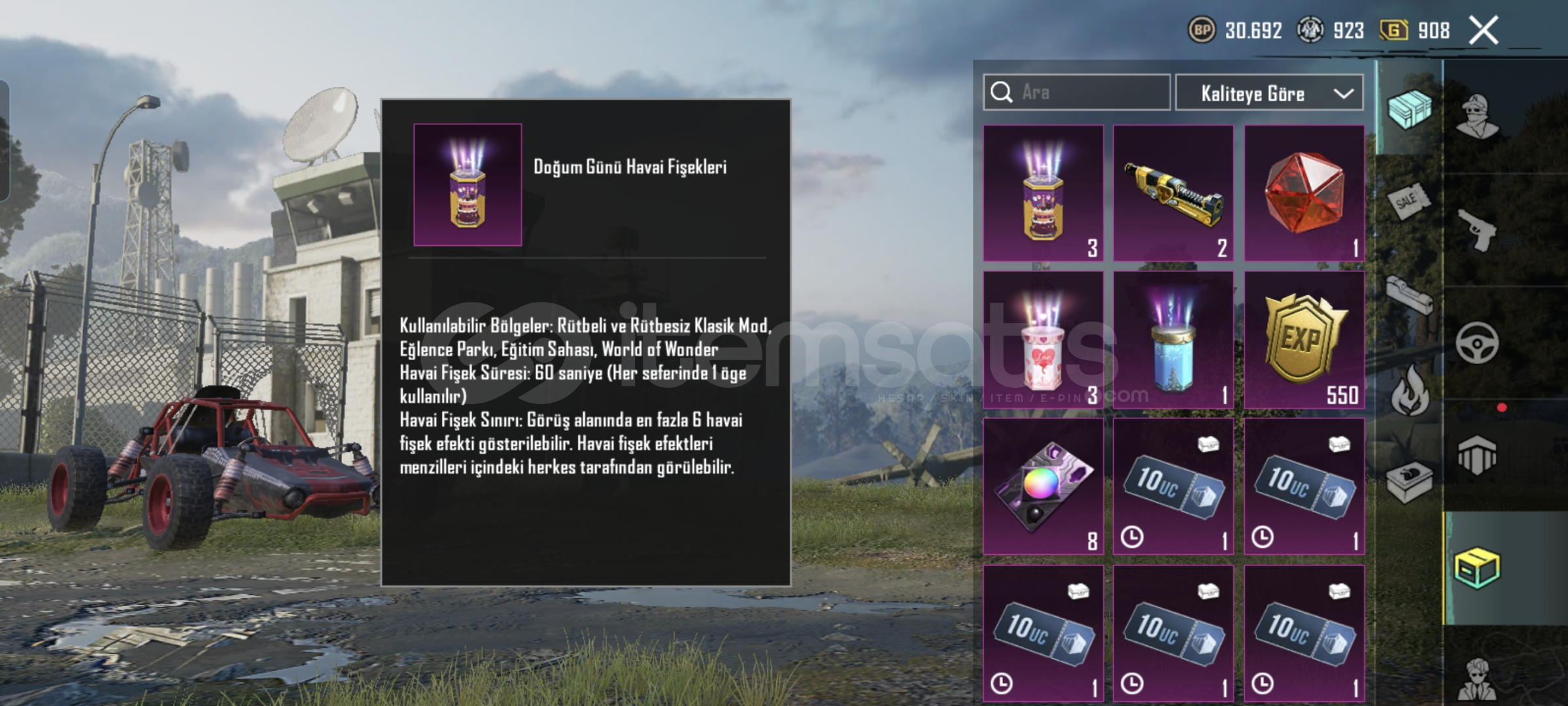Open the Kaliteye Göre sort dropdown
1568x706 pixels.
pos(1269,93)
